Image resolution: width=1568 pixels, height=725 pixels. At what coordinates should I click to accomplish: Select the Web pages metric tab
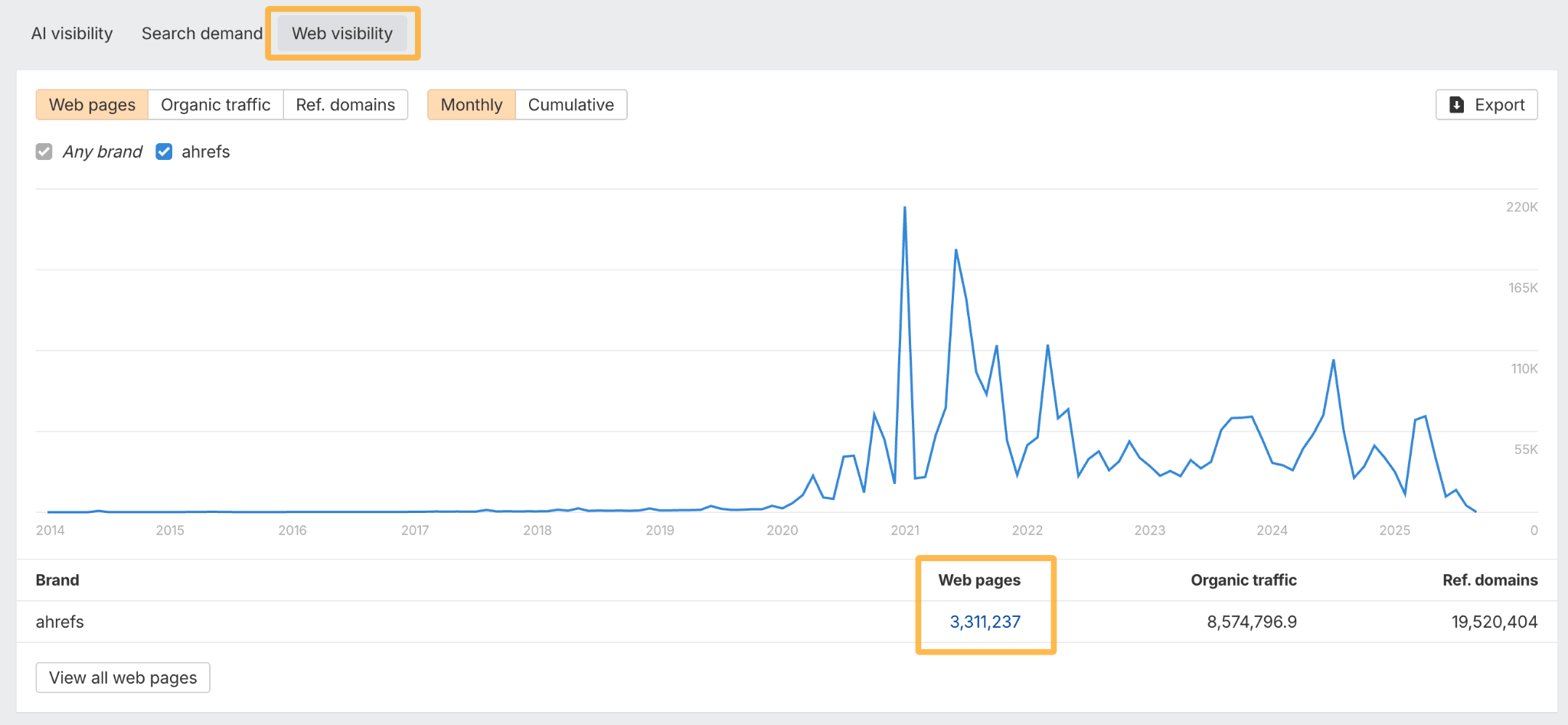[x=91, y=104]
